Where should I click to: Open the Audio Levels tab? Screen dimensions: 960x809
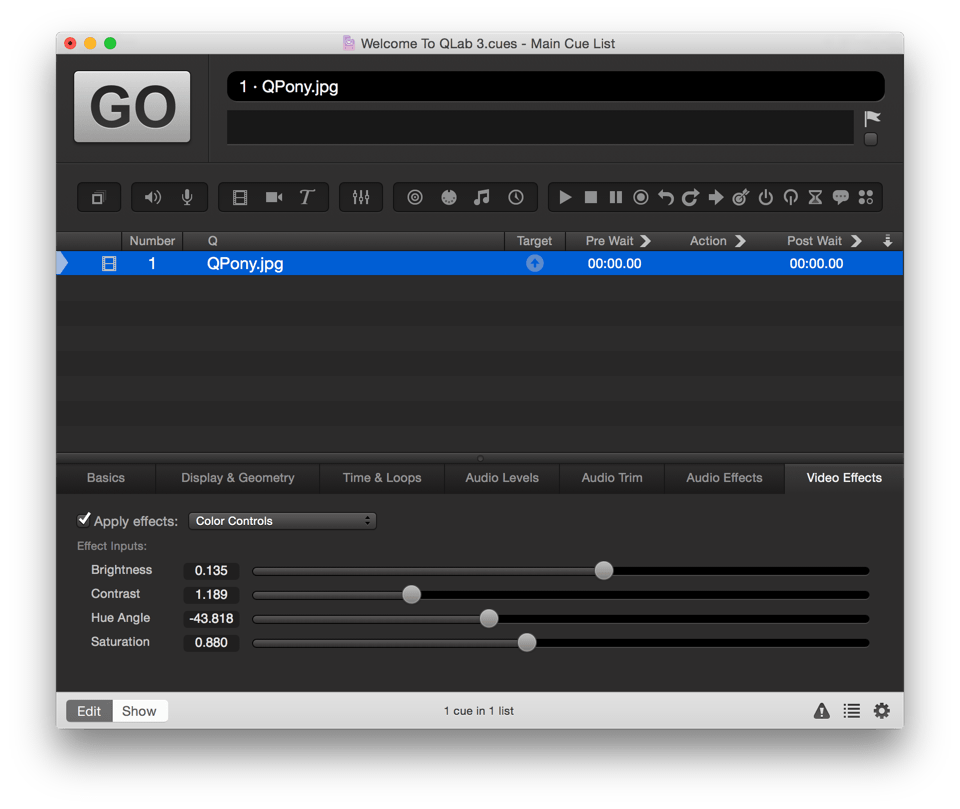[502, 478]
